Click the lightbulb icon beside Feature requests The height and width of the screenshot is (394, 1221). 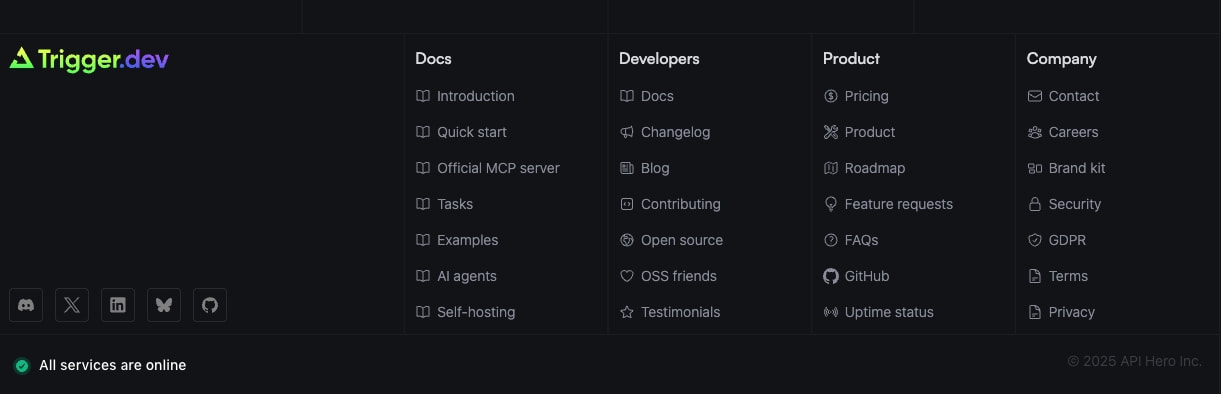[831, 204]
